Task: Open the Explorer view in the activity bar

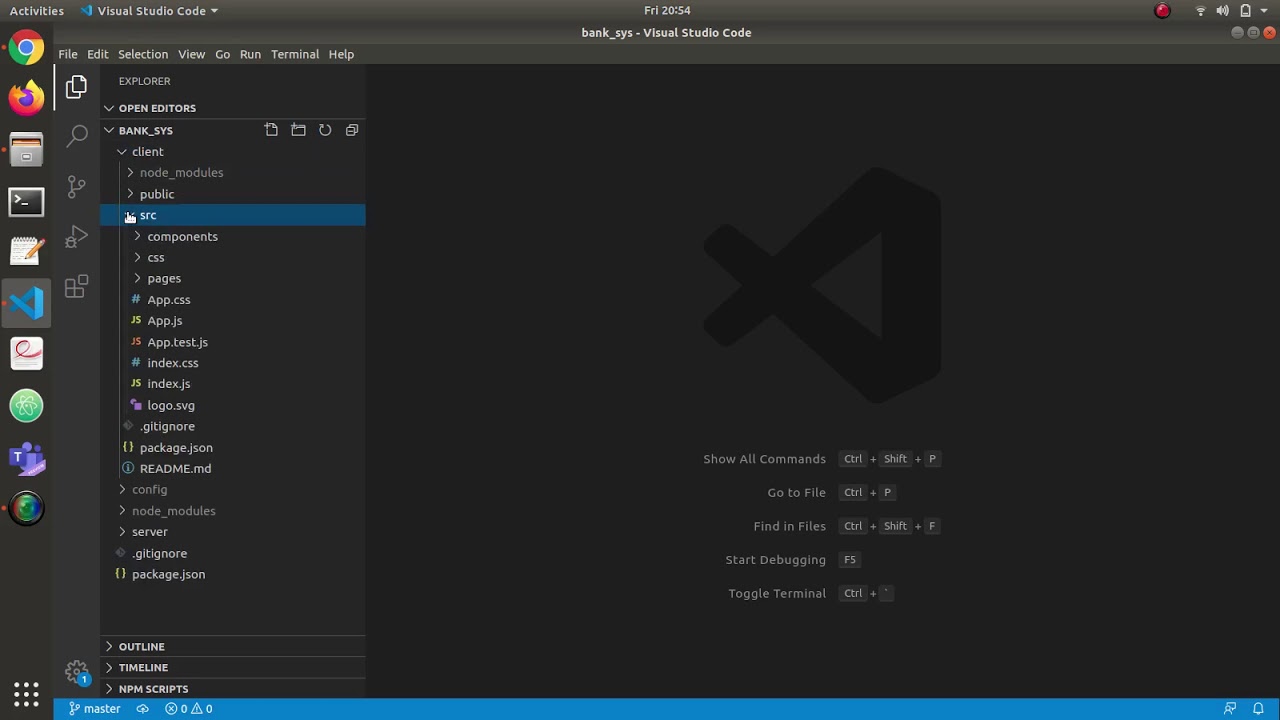Action: click(76, 87)
